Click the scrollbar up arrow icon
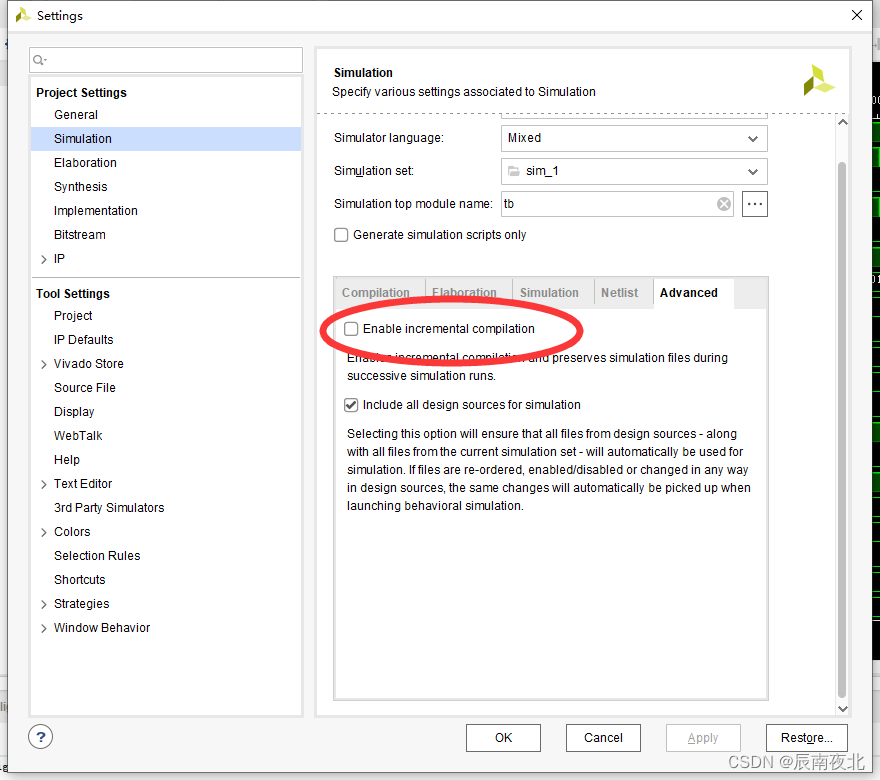880x780 pixels. (x=843, y=121)
